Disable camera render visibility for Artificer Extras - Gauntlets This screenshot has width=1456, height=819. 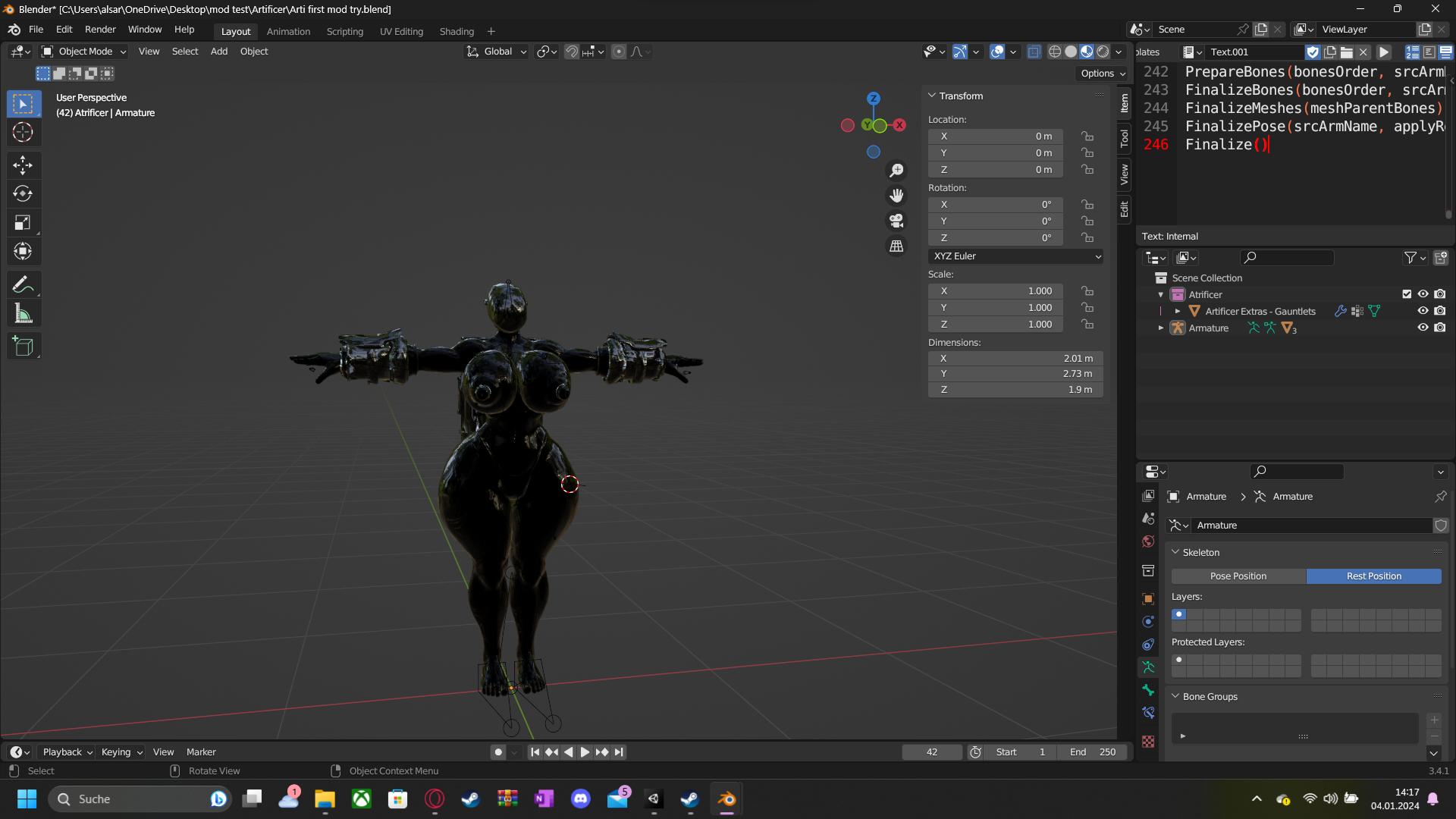pyautogui.click(x=1440, y=311)
